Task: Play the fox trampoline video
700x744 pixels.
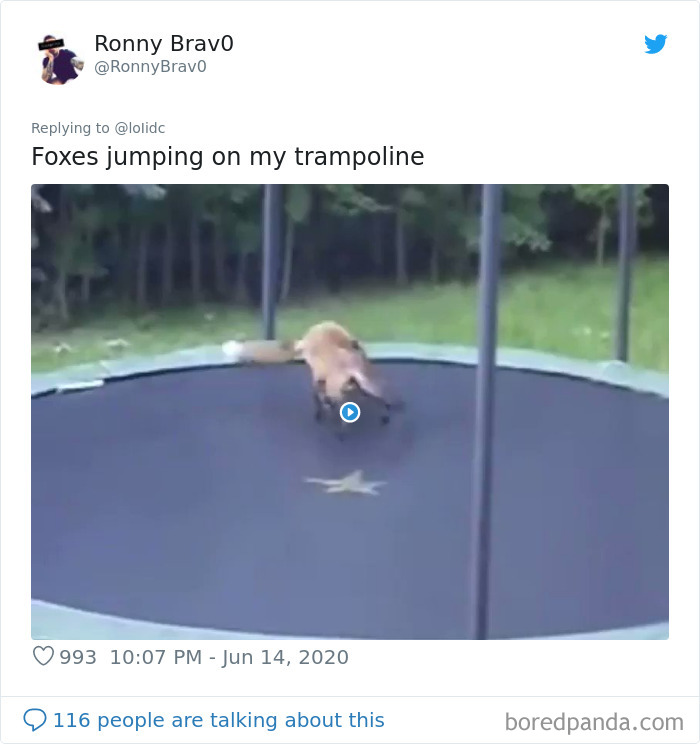Action: pyautogui.click(x=350, y=412)
